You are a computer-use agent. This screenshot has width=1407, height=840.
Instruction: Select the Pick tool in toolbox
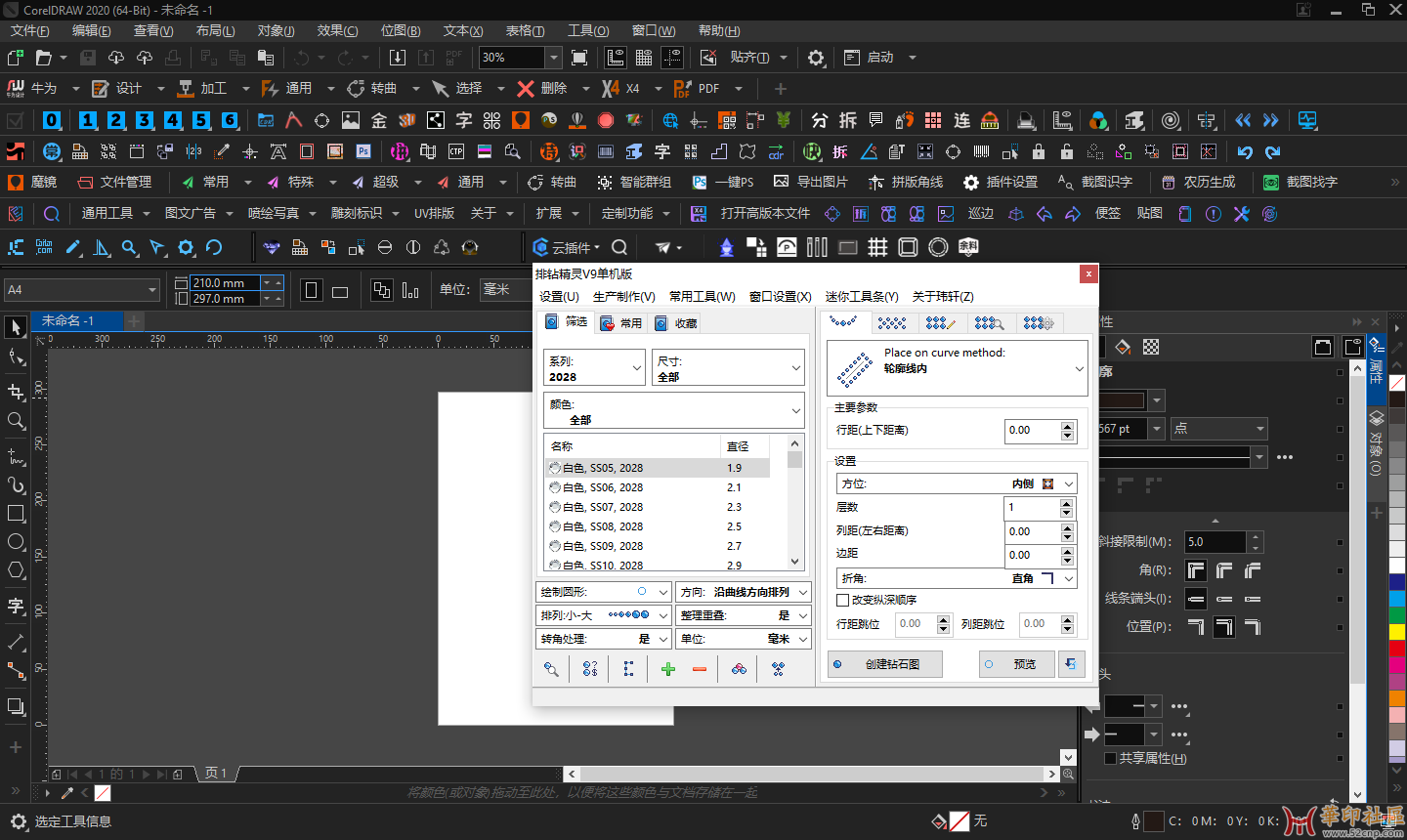[x=16, y=327]
